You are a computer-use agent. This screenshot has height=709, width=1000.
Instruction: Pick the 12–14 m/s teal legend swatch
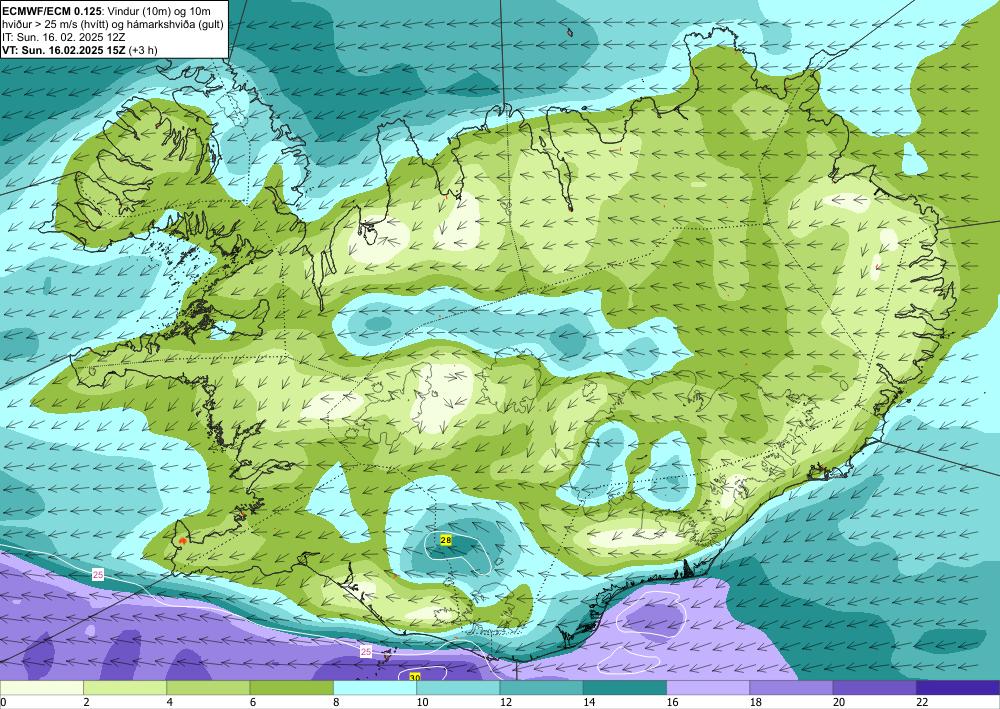point(541,688)
